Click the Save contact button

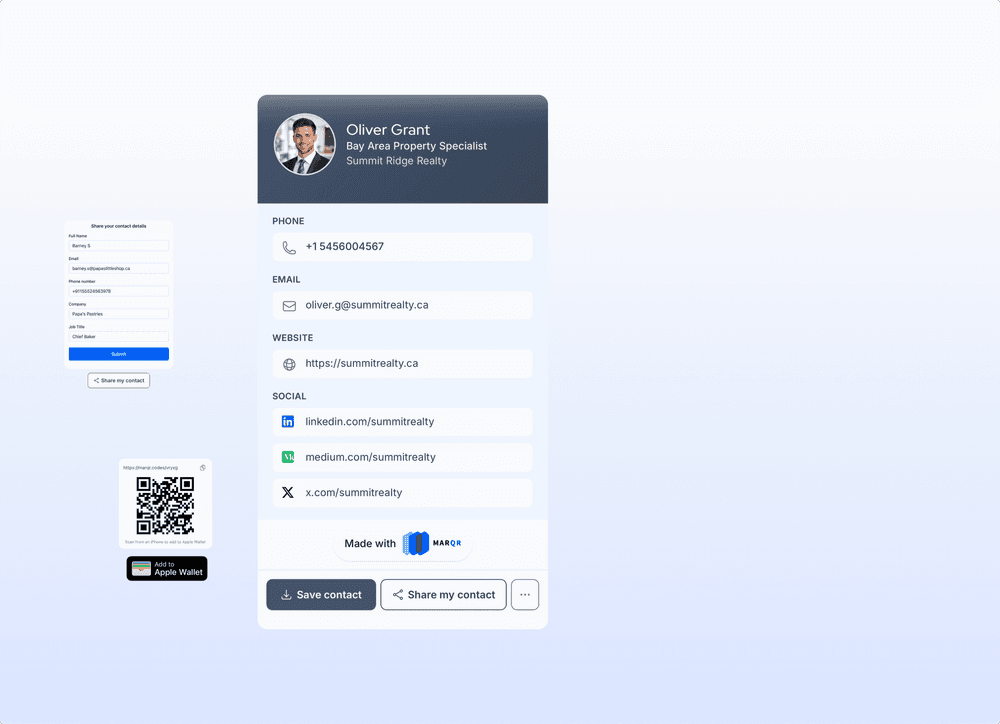[x=321, y=595]
